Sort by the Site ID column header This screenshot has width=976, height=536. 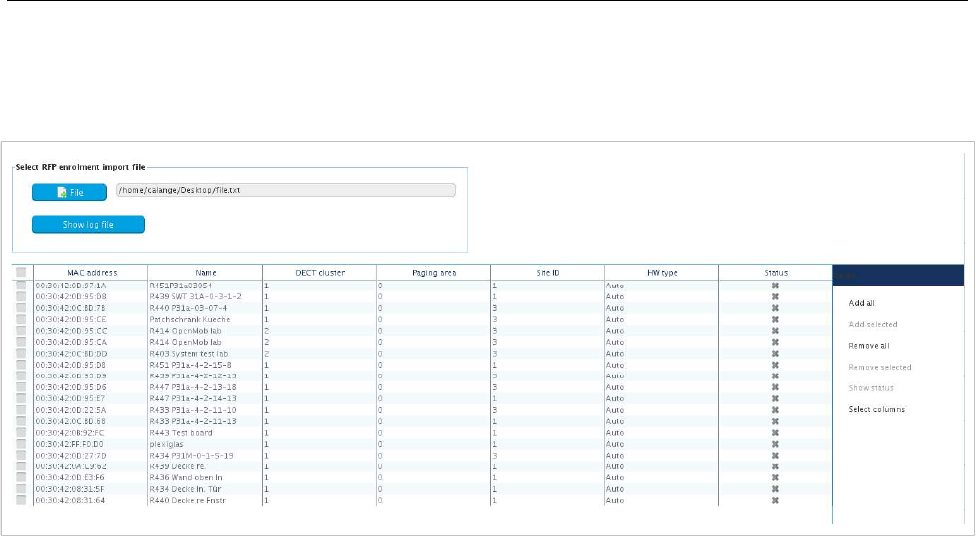(x=548, y=273)
